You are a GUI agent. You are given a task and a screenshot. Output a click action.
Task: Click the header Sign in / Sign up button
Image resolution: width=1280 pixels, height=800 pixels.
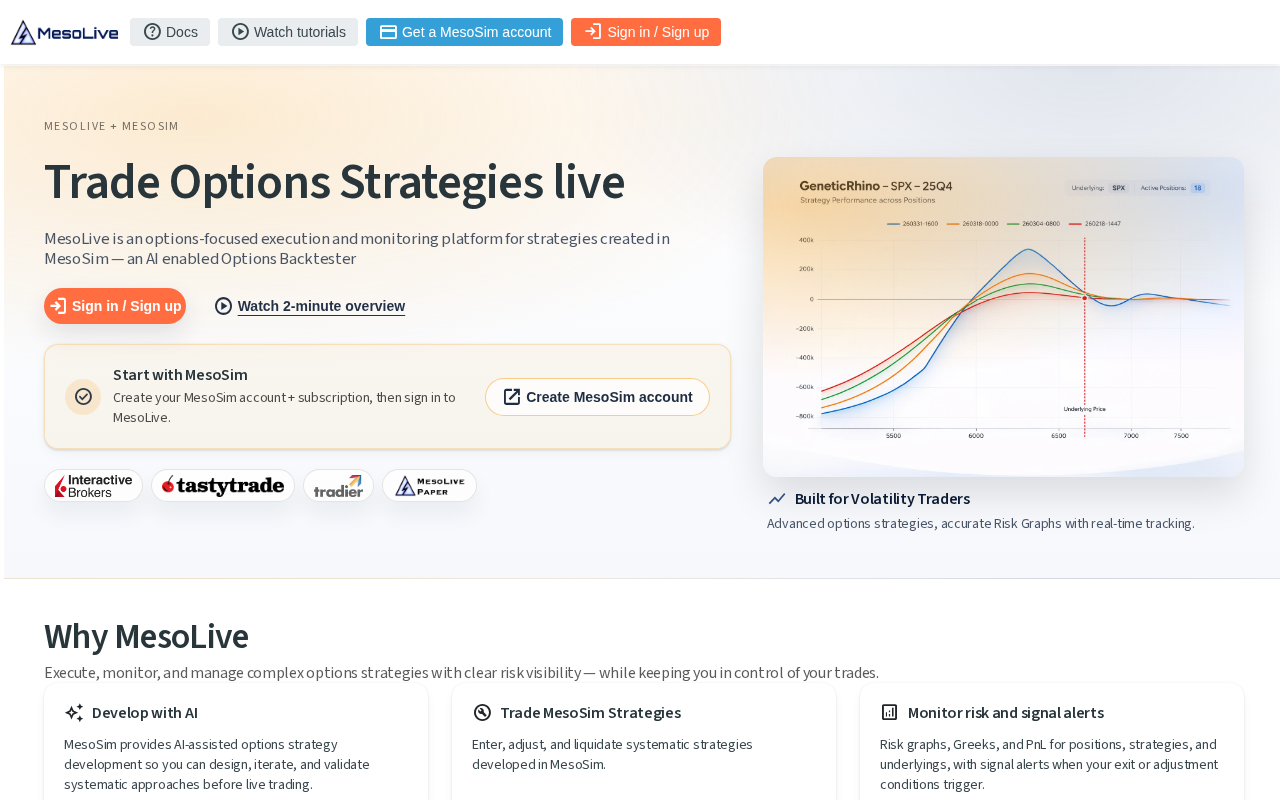(x=646, y=32)
